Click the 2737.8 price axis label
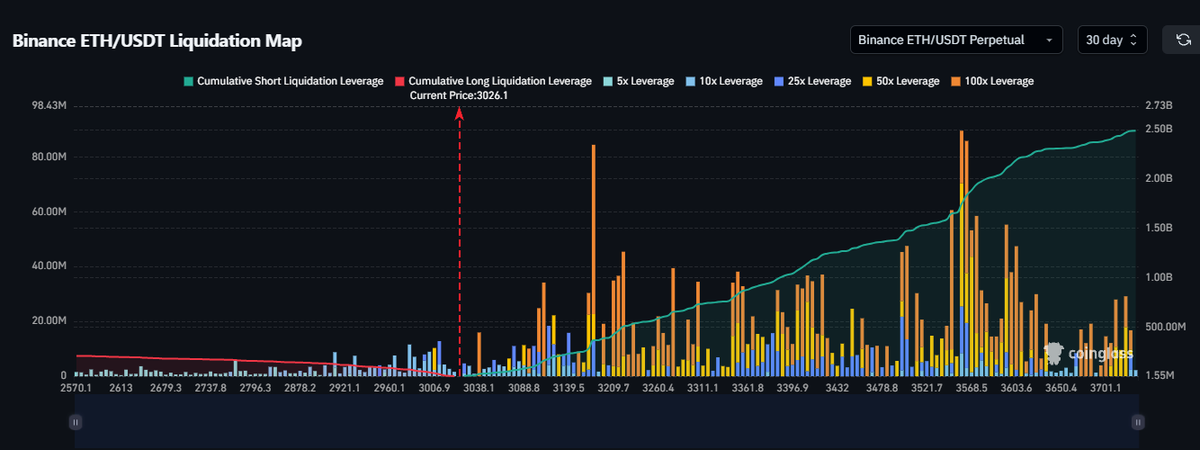Viewport: 1200px width, 450px height. pyautogui.click(x=209, y=387)
